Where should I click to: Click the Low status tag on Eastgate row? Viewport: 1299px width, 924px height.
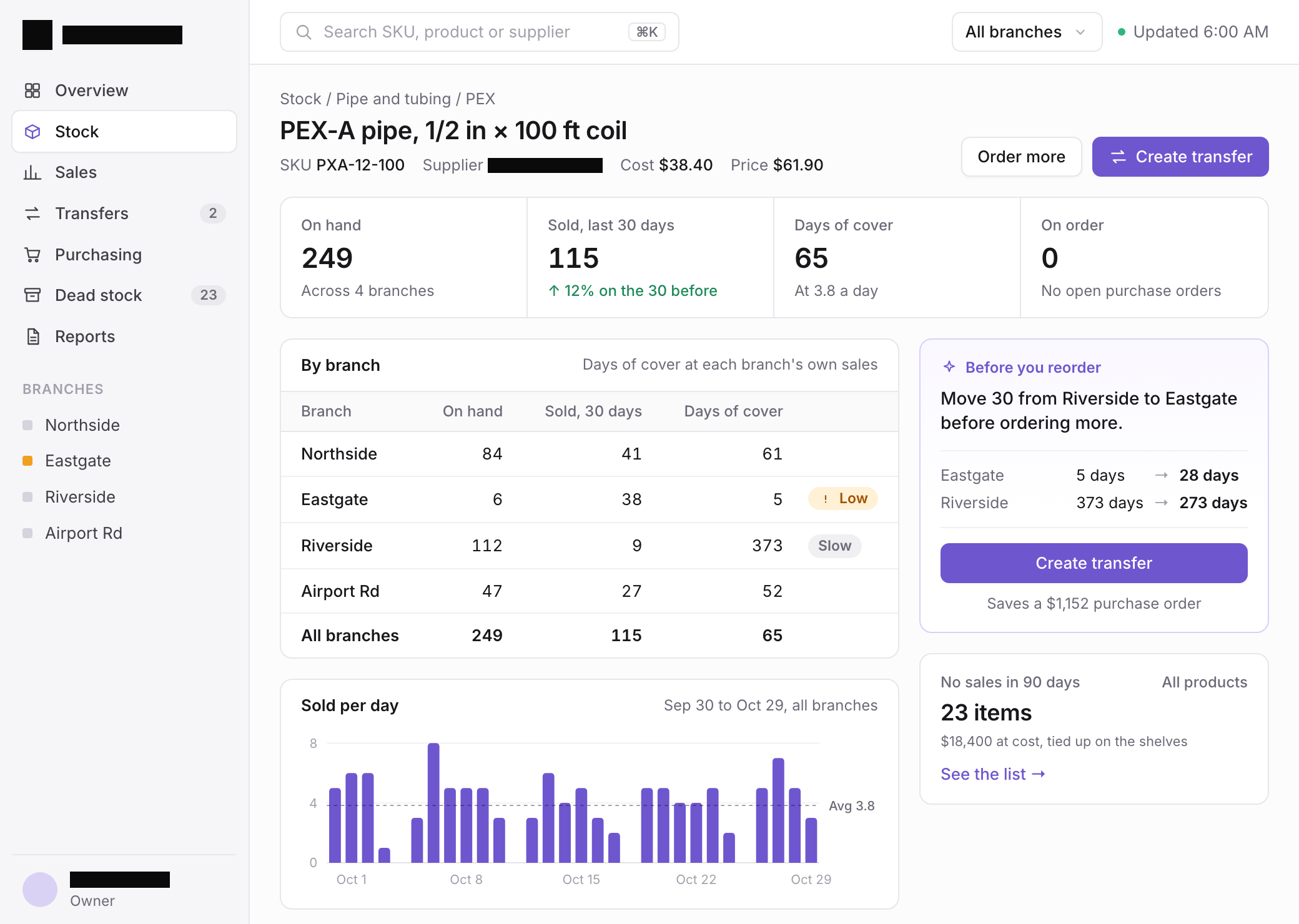(x=843, y=498)
